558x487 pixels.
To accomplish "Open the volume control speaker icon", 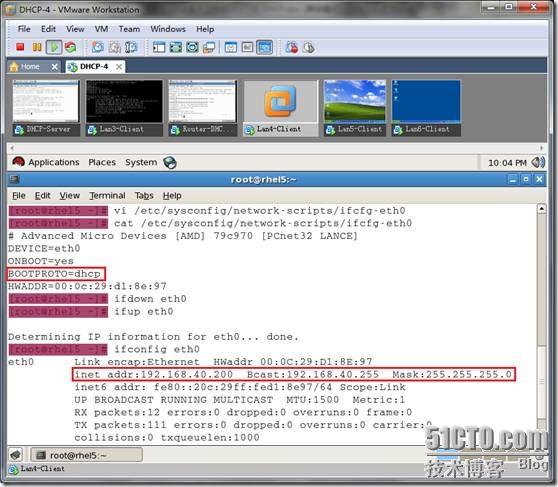I will (538, 162).
